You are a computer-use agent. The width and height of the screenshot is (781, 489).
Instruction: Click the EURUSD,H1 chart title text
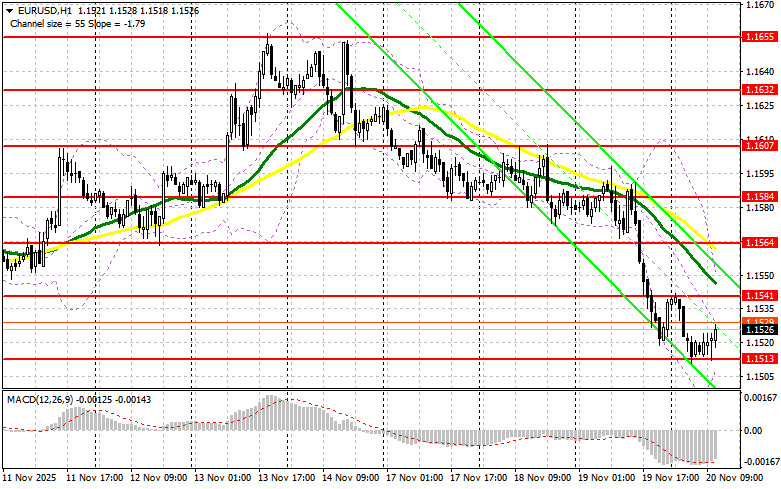(x=44, y=10)
